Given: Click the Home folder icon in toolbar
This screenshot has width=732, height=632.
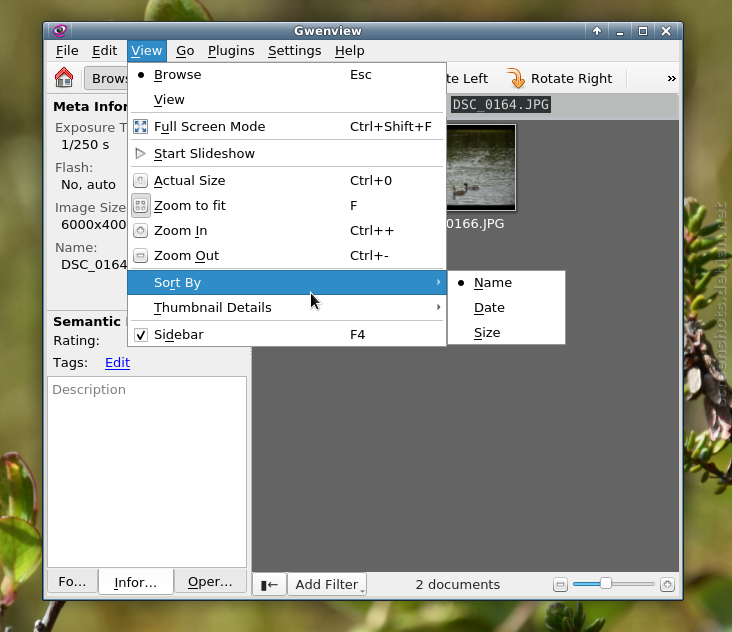Looking at the screenshot, I should tap(64, 77).
